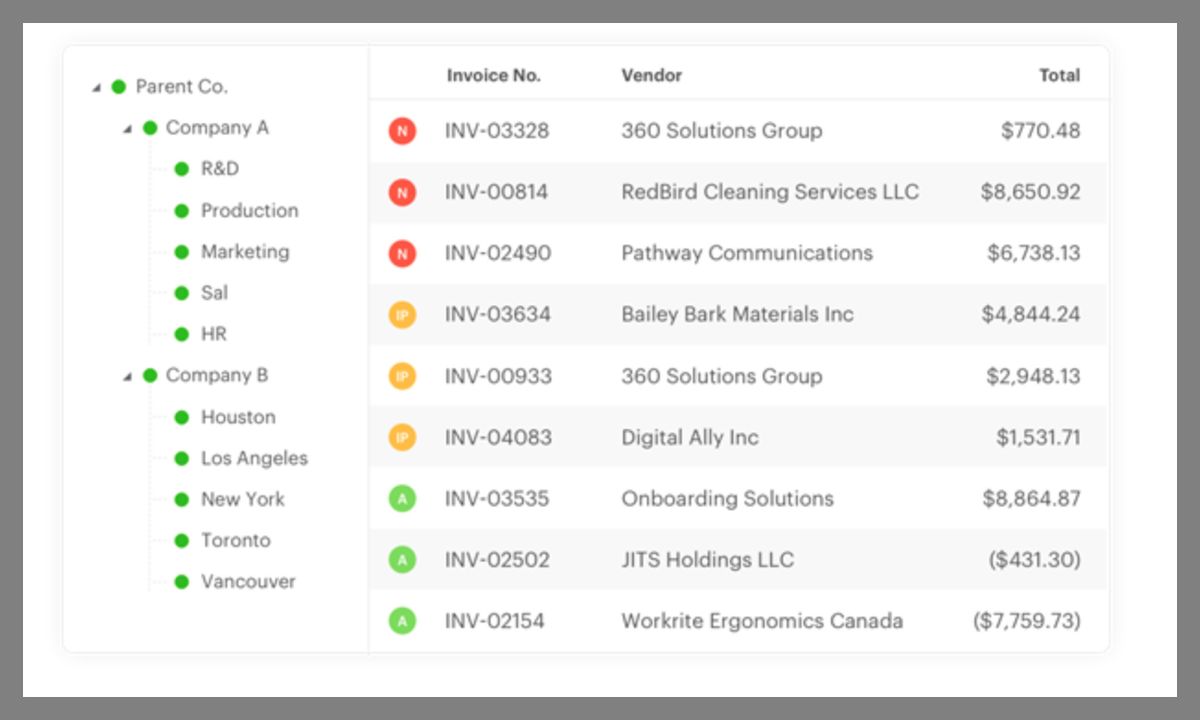Image resolution: width=1200 pixels, height=720 pixels.
Task: Click the IP status badge beside INV-00933
Action: pyautogui.click(x=402, y=376)
